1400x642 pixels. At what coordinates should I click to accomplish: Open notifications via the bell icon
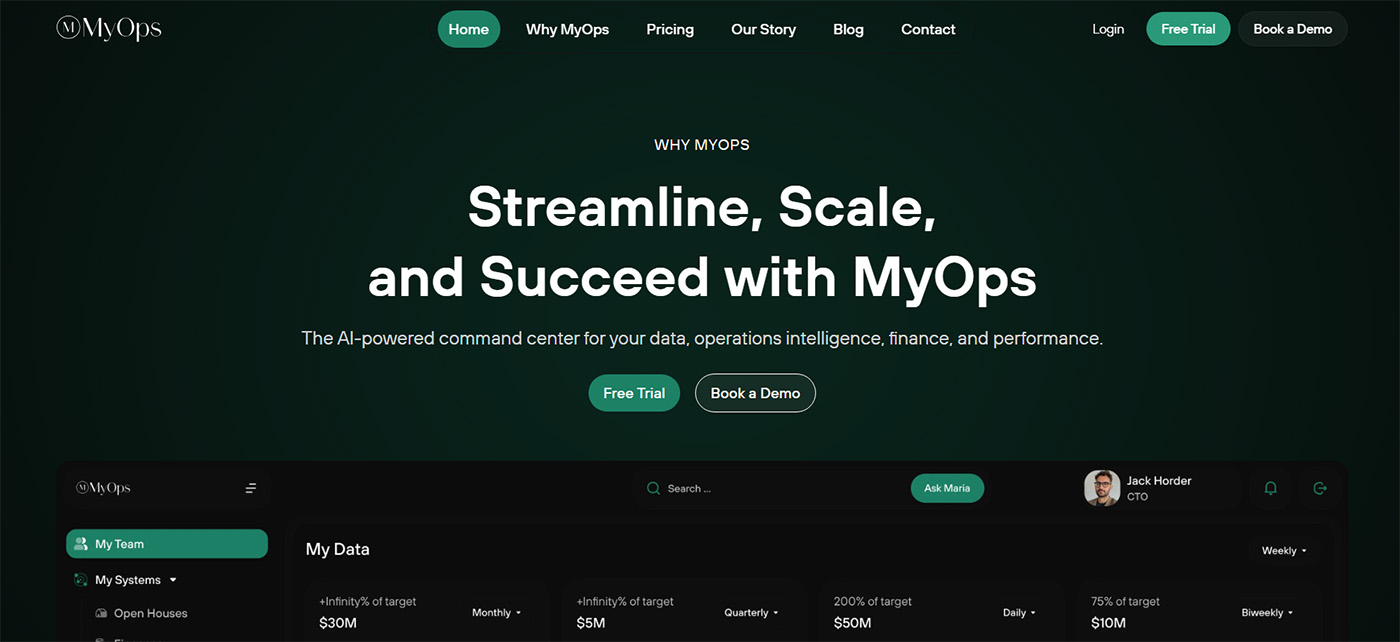[x=1271, y=488]
